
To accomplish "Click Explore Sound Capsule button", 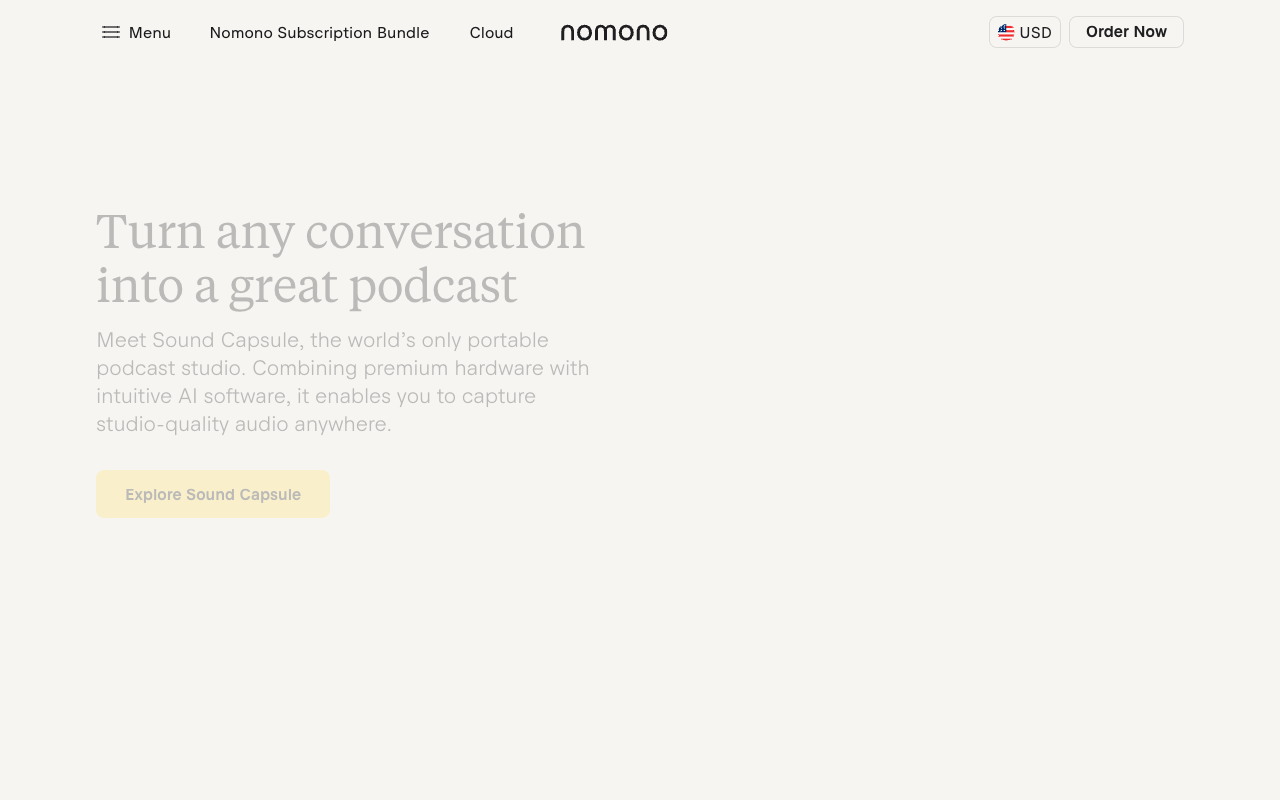I will coord(213,494).
